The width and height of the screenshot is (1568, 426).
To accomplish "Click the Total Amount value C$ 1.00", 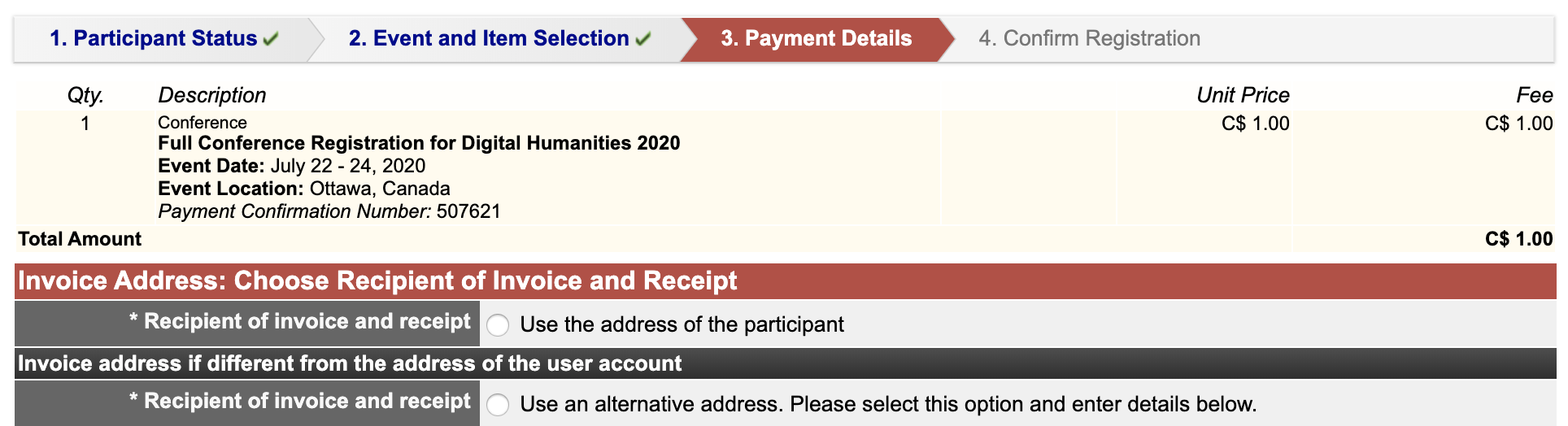I will pyautogui.click(x=1518, y=239).
